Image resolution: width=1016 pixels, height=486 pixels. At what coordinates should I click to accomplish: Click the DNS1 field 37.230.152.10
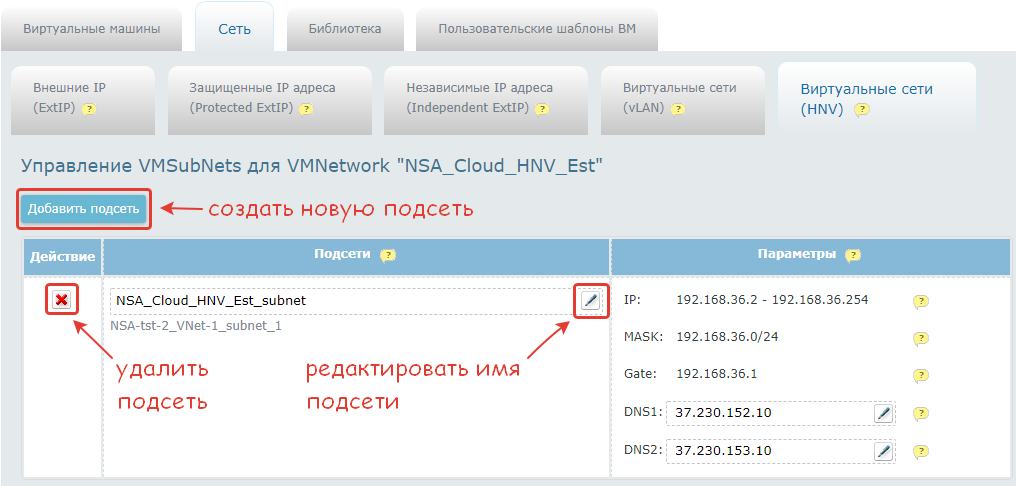(x=770, y=413)
